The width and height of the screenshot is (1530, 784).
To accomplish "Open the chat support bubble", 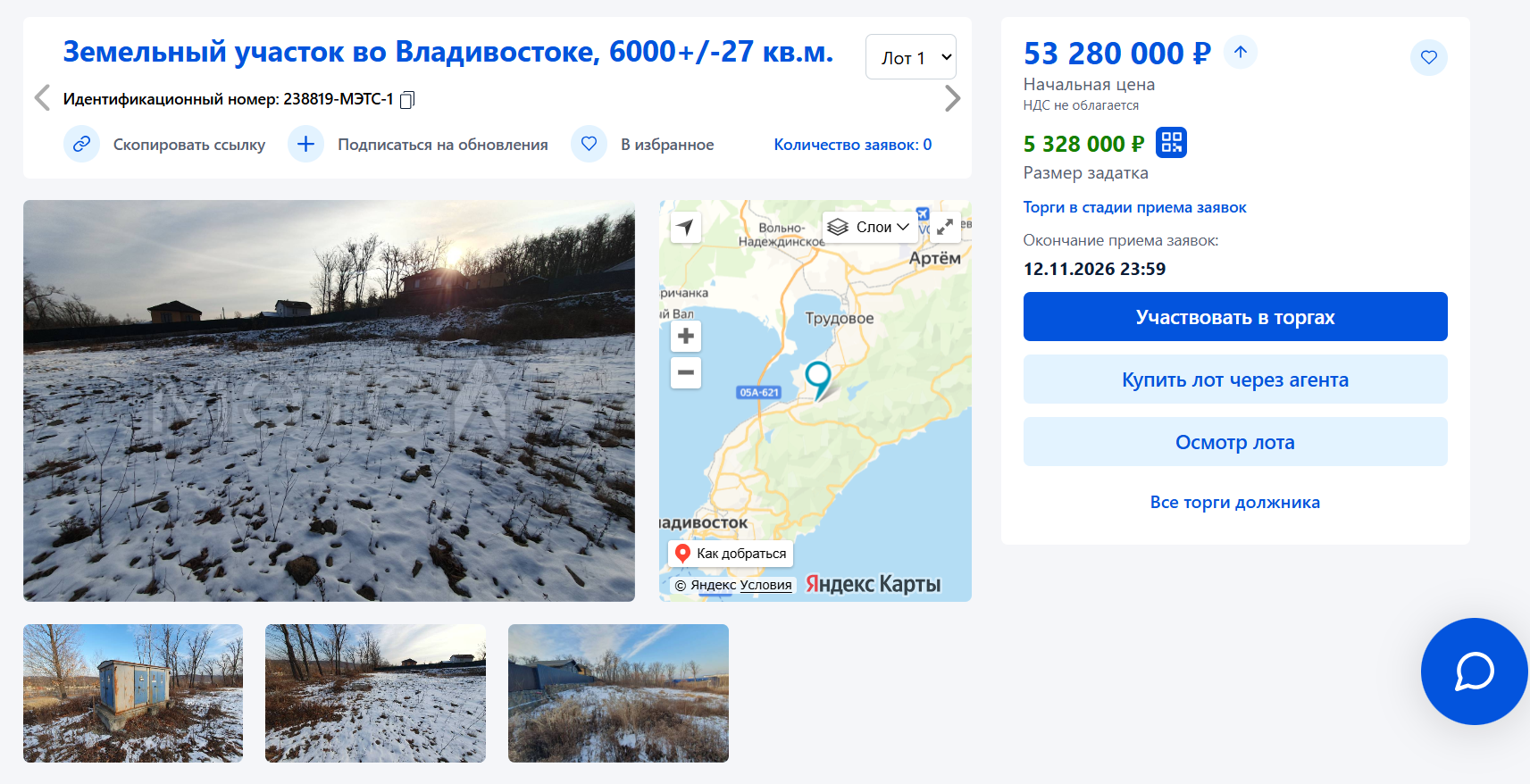I will pos(1474,671).
